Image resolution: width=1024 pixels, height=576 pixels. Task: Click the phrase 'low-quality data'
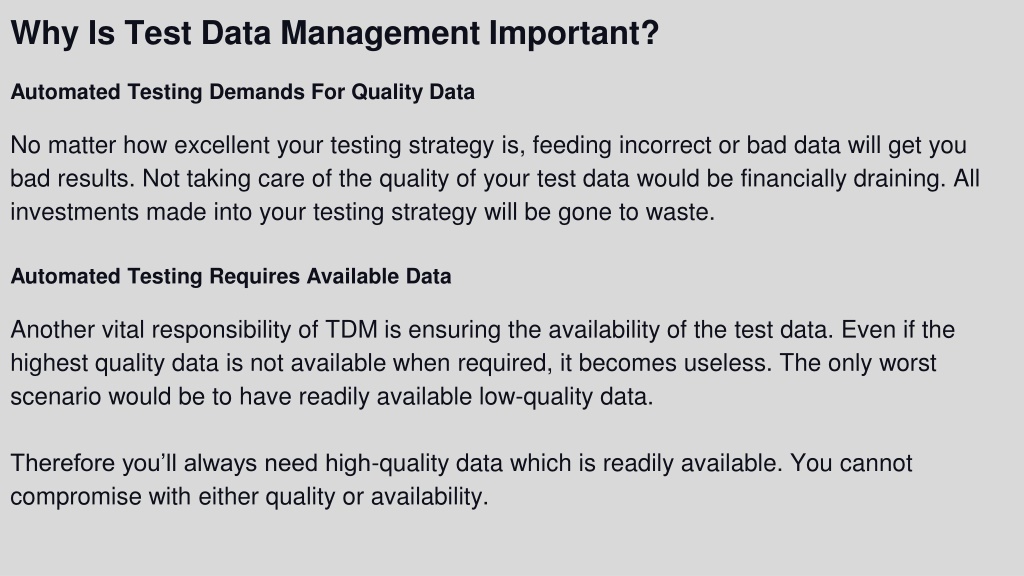(x=564, y=397)
